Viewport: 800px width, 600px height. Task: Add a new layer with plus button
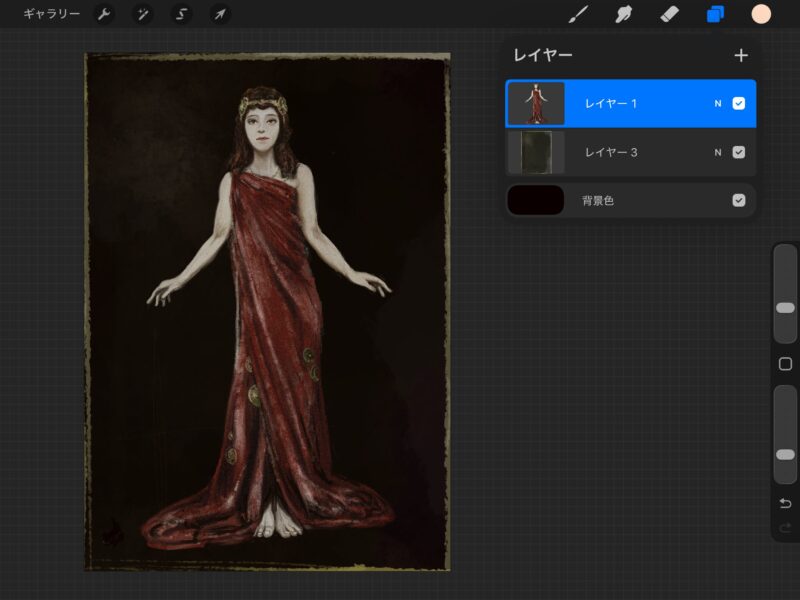click(741, 55)
